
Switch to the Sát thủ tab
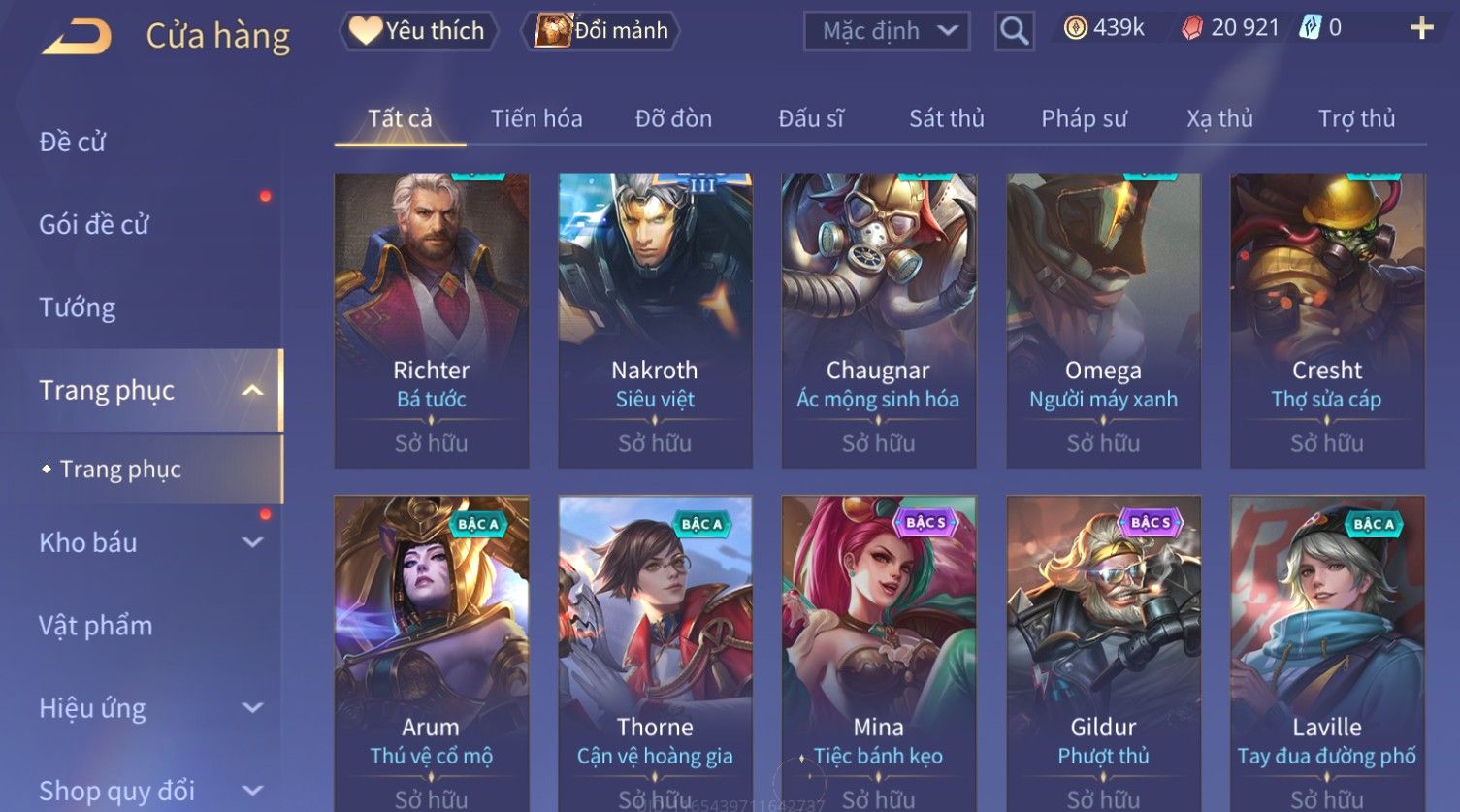[x=946, y=118]
